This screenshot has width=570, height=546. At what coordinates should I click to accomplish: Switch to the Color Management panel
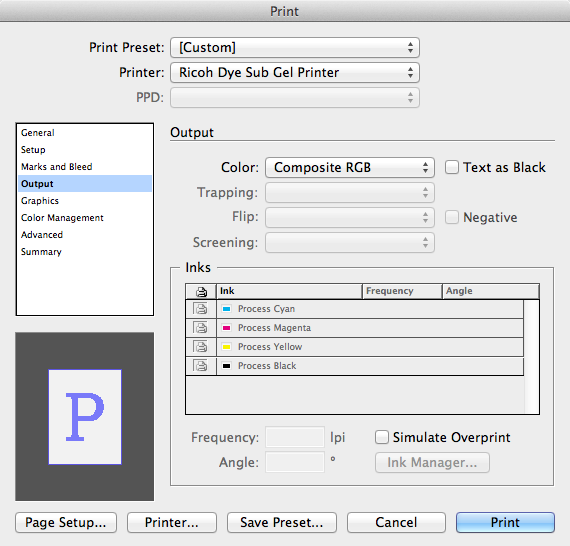62,217
